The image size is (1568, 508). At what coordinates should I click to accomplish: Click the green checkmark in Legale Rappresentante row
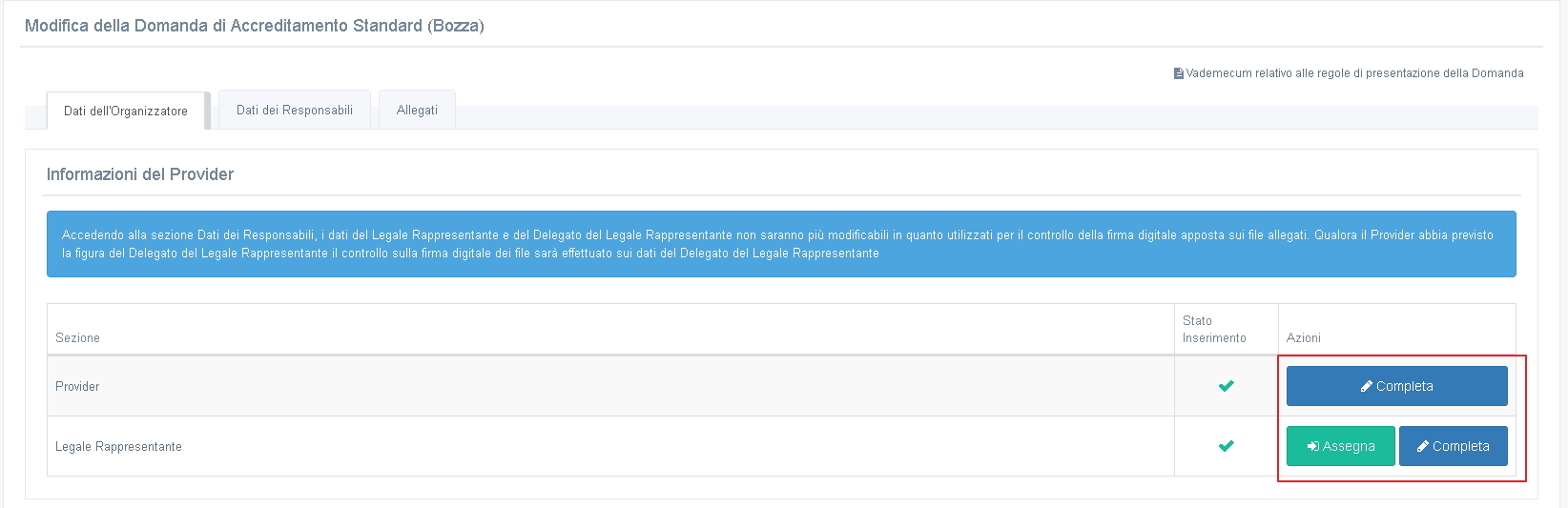[1227, 446]
